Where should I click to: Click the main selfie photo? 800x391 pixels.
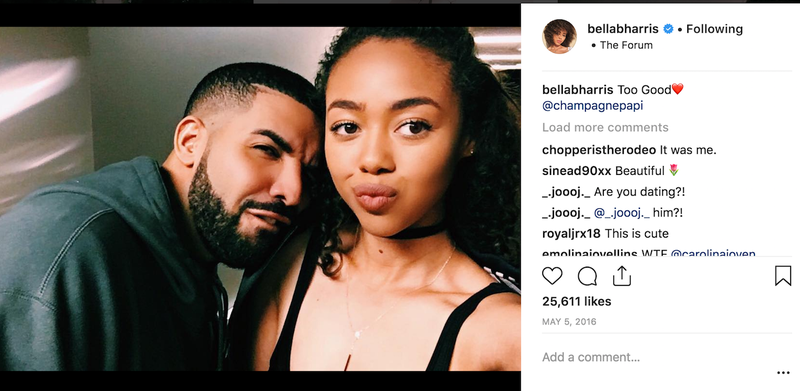click(x=260, y=199)
